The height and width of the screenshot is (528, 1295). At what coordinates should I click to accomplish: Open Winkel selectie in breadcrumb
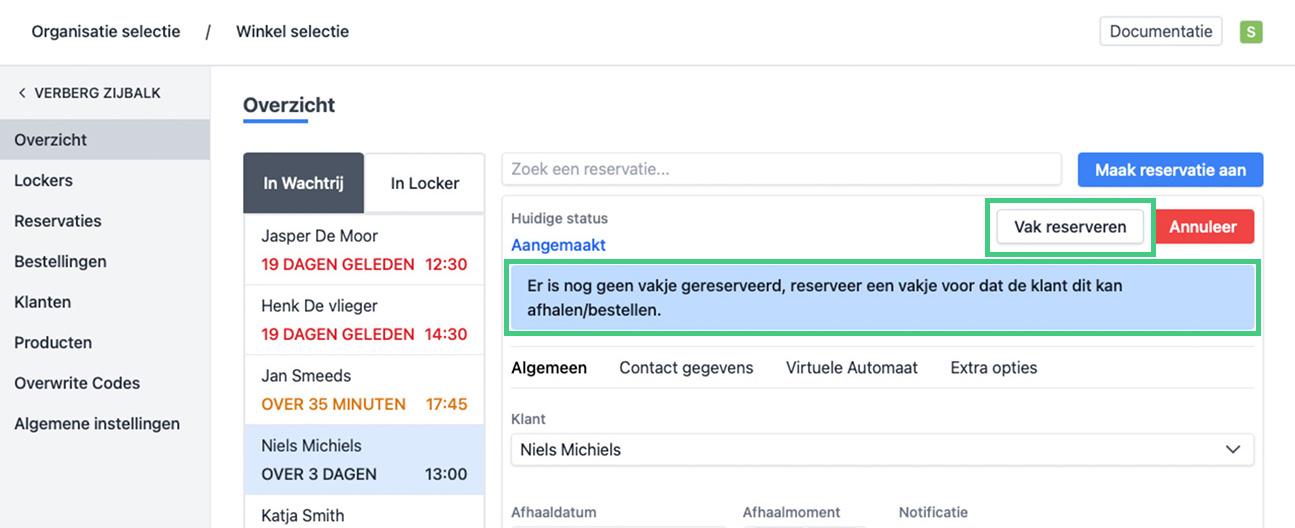pyautogui.click(x=292, y=32)
